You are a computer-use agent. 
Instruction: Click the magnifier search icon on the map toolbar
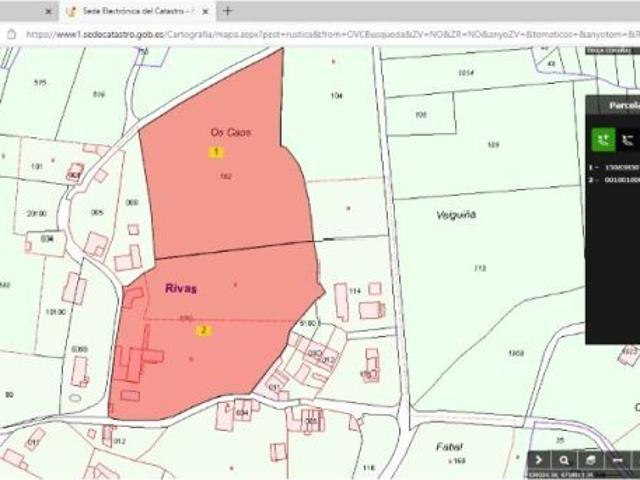pos(564,460)
